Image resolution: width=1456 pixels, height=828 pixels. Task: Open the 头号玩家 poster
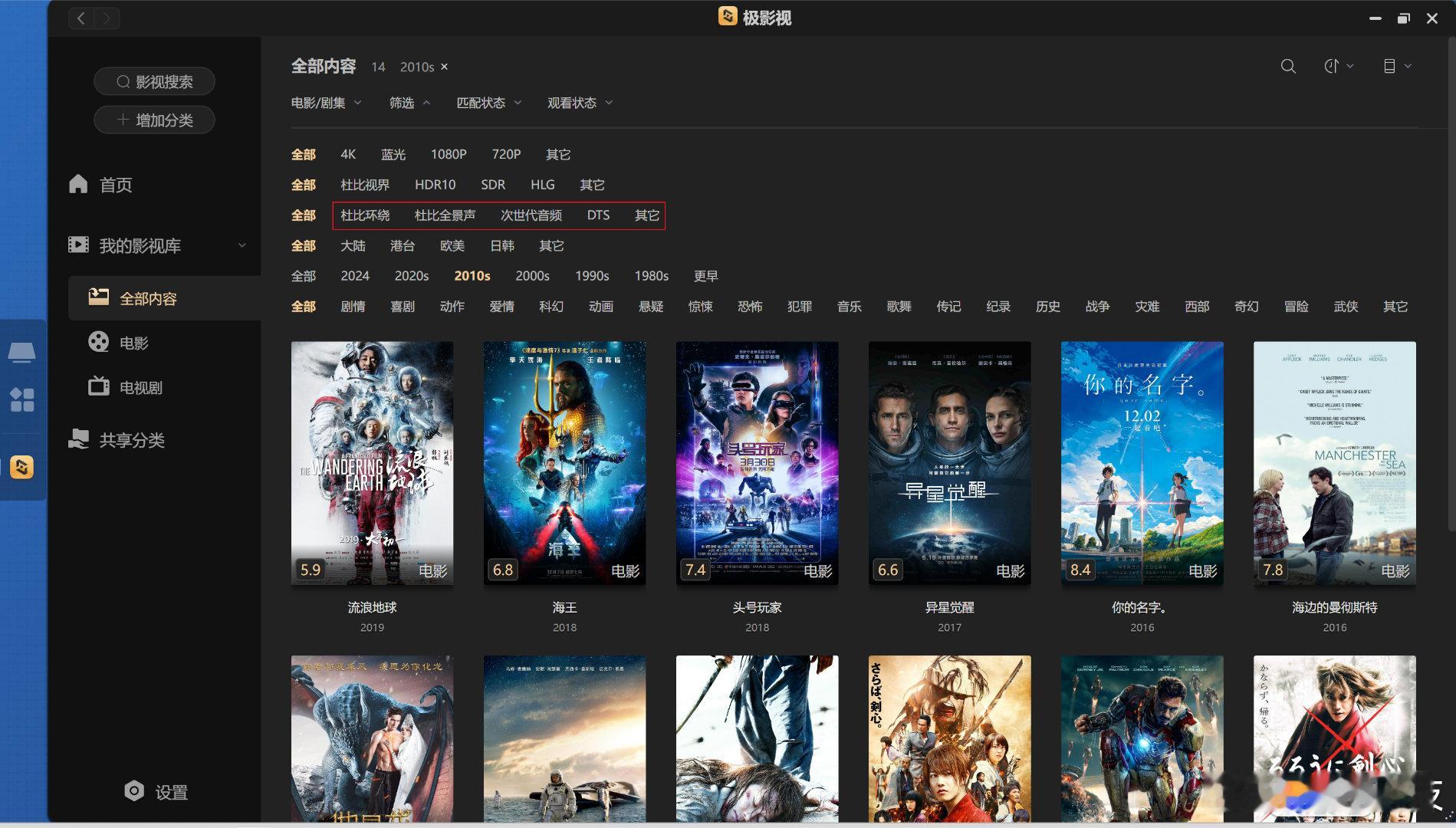[757, 463]
